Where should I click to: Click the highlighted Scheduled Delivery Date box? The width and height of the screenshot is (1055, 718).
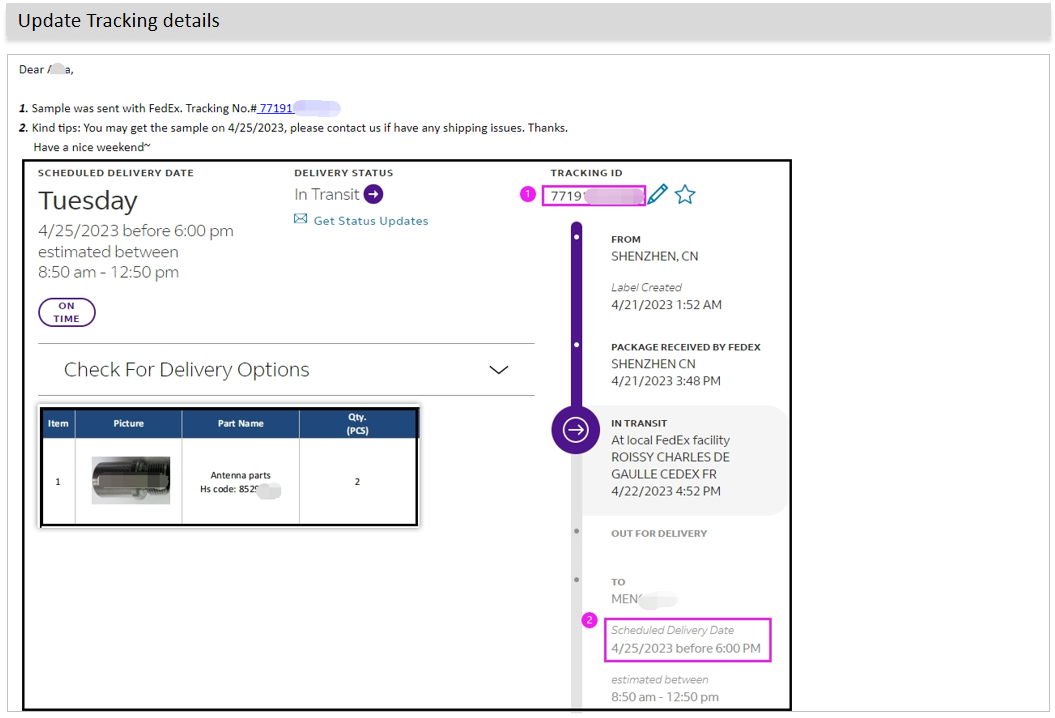[686, 640]
